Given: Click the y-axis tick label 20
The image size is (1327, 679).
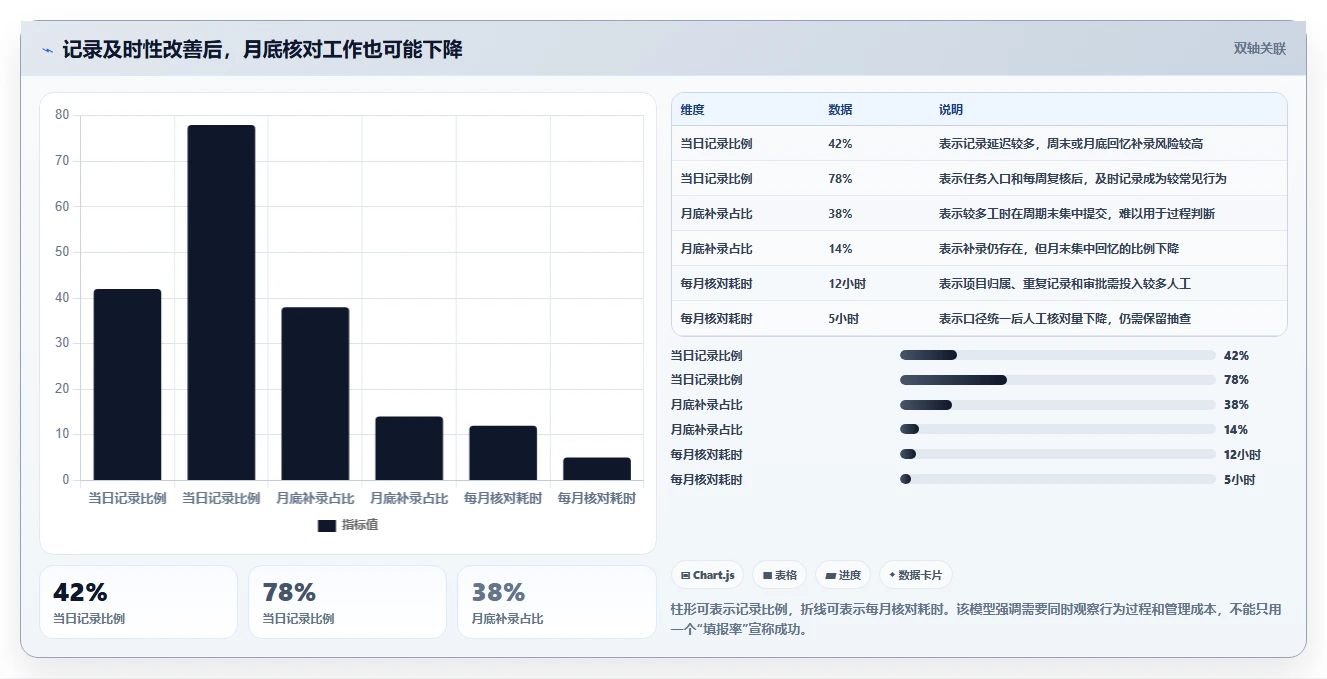Looking at the screenshot, I should point(62,389).
